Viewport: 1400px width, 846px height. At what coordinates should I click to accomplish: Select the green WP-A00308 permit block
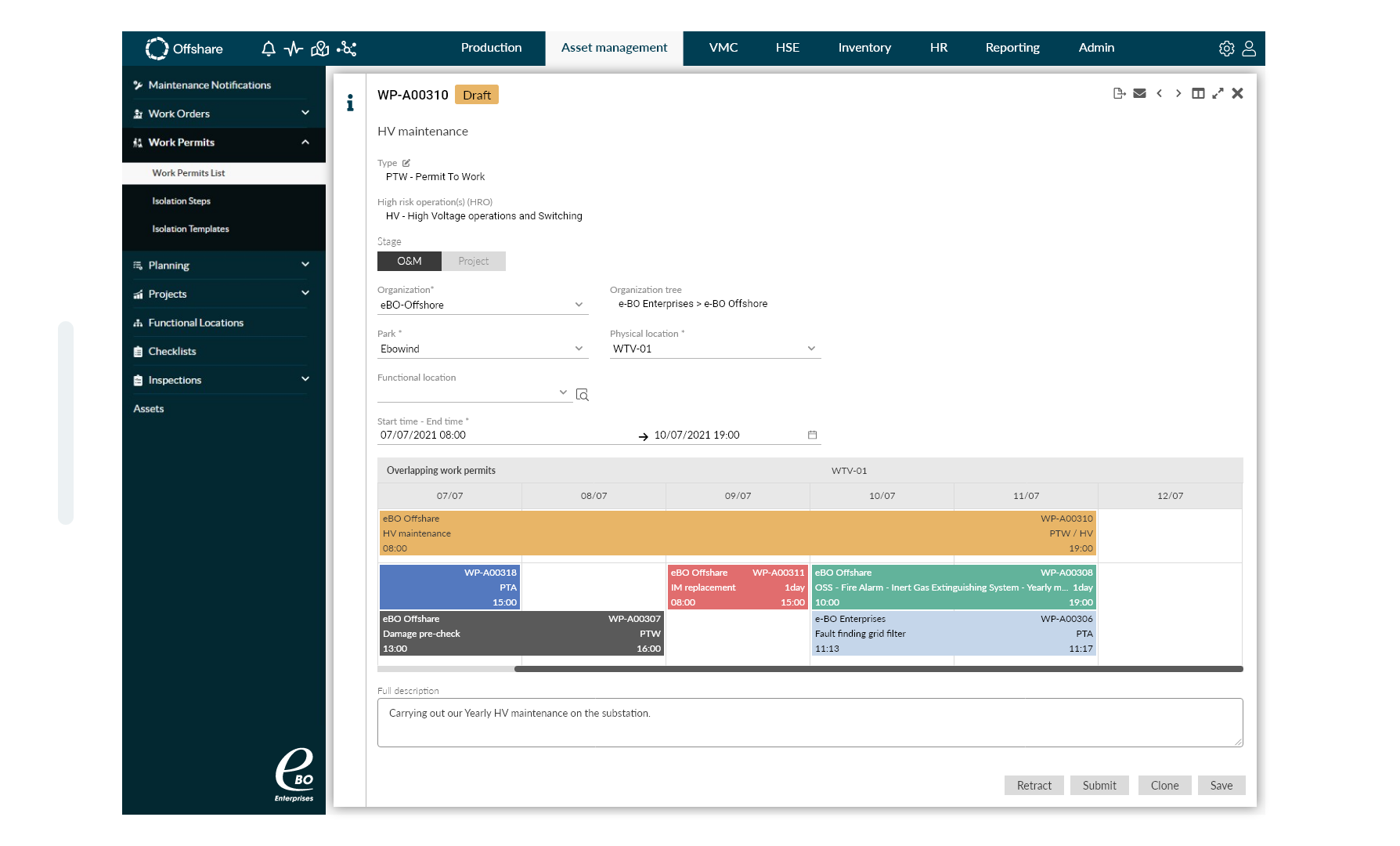click(x=954, y=587)
